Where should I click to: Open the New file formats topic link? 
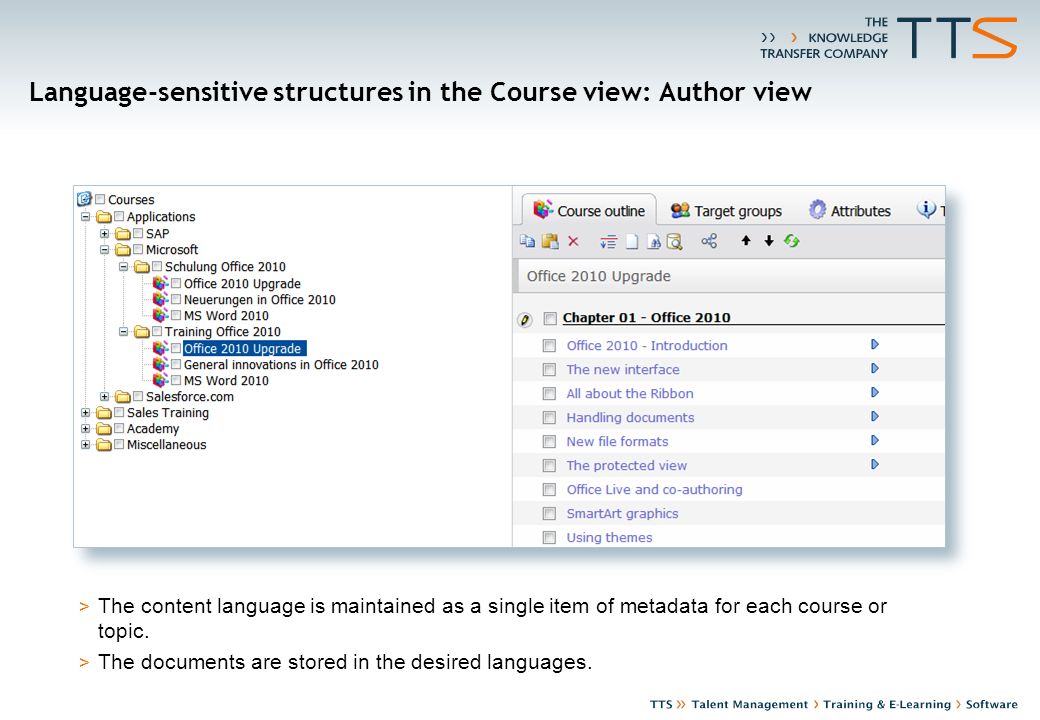pyautogui.click(x=617, y=442)
